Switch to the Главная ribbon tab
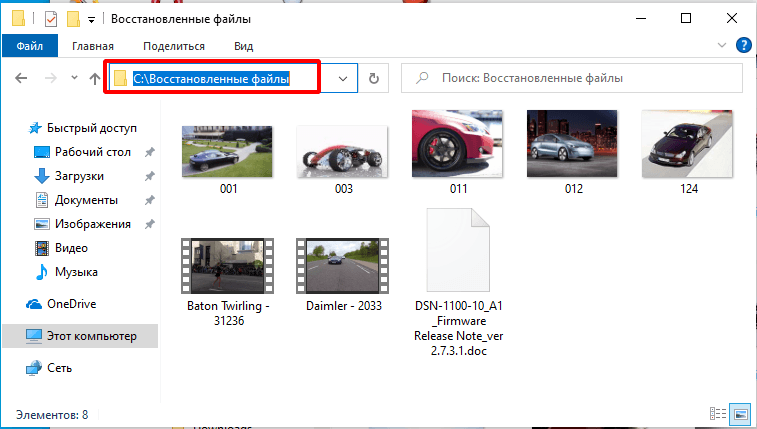 (93, 46)
